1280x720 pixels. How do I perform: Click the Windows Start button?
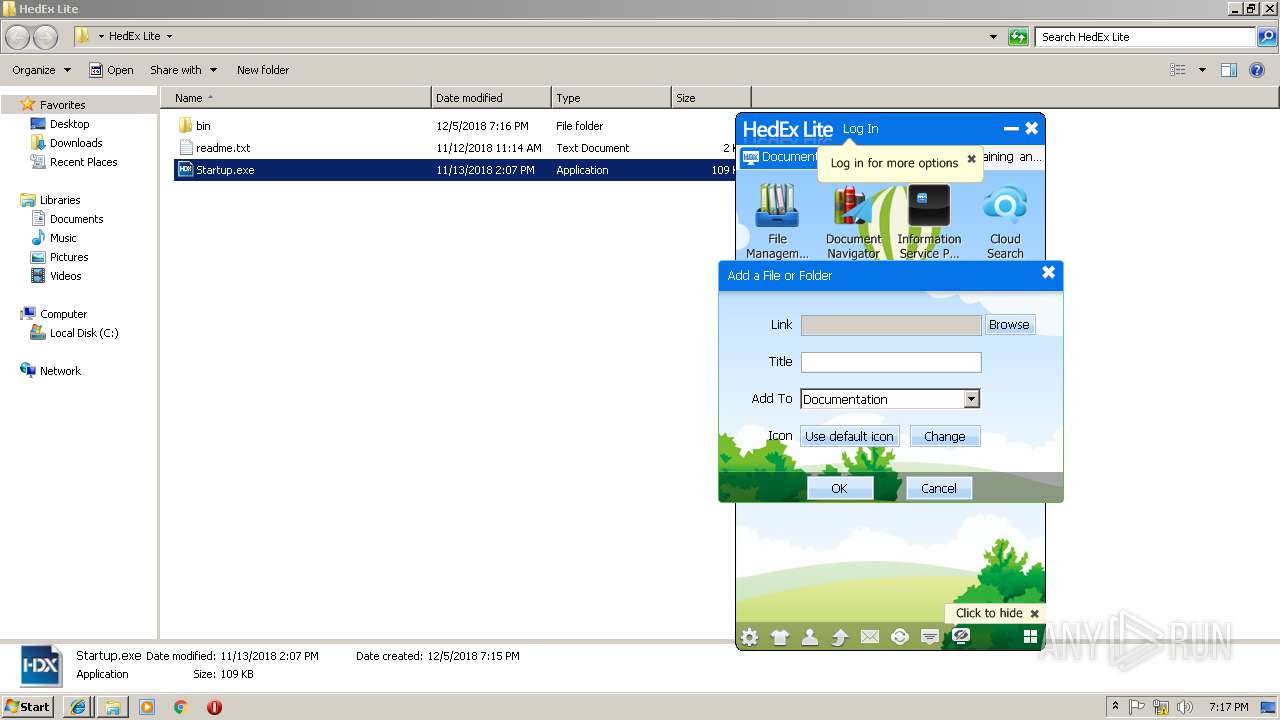27,706
